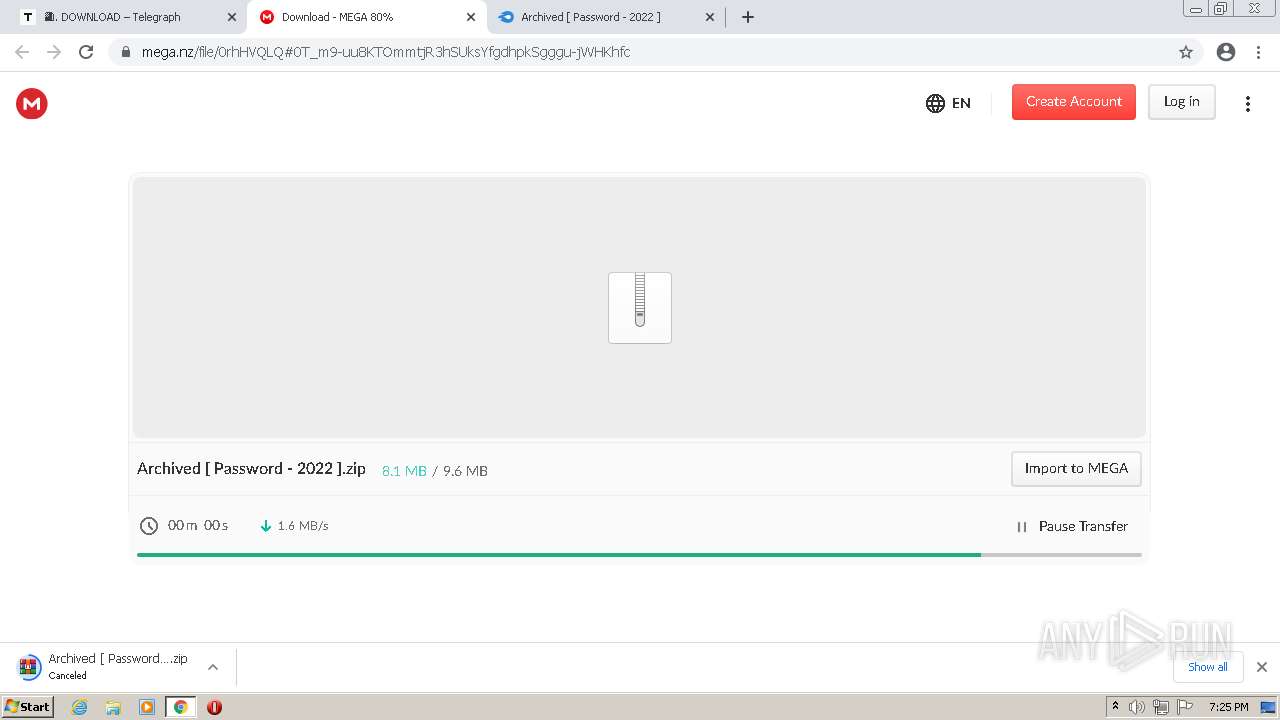
Task: Open the Chrome profile account icon
Action: pos(1226,52)
